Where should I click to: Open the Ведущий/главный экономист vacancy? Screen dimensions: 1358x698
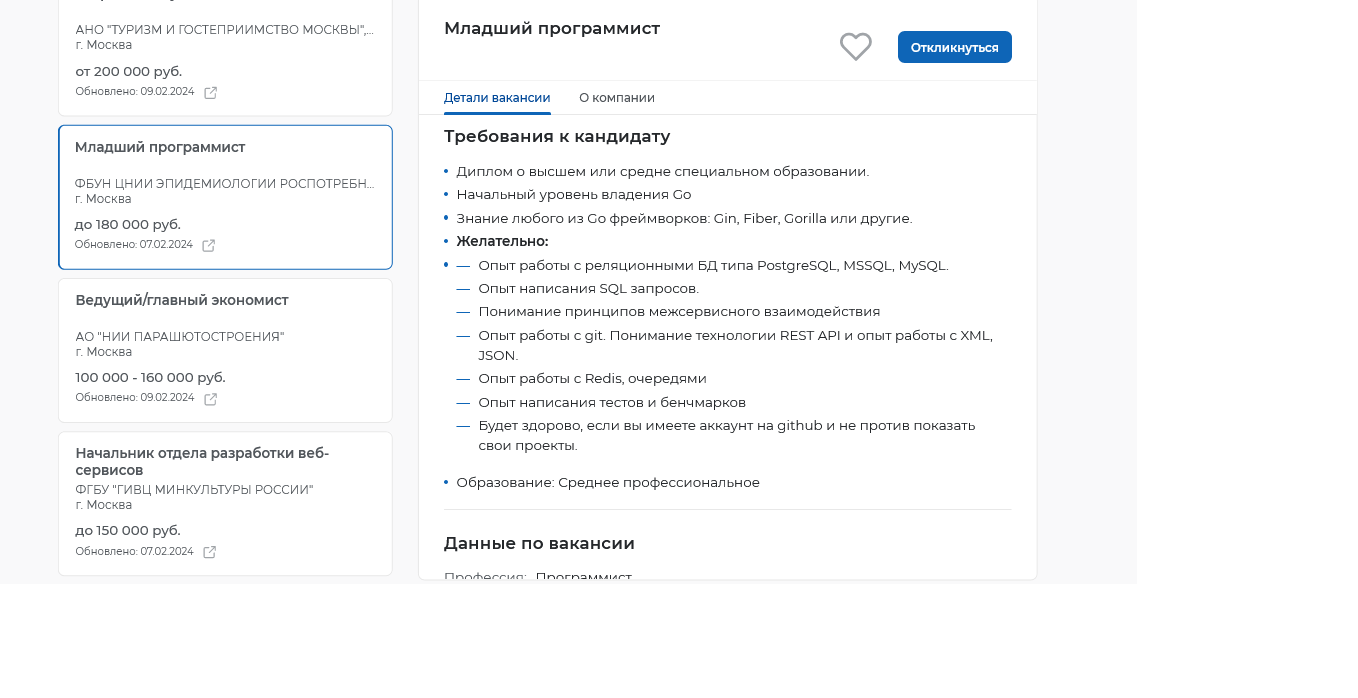pyautogui.click(x=182, y=300)
